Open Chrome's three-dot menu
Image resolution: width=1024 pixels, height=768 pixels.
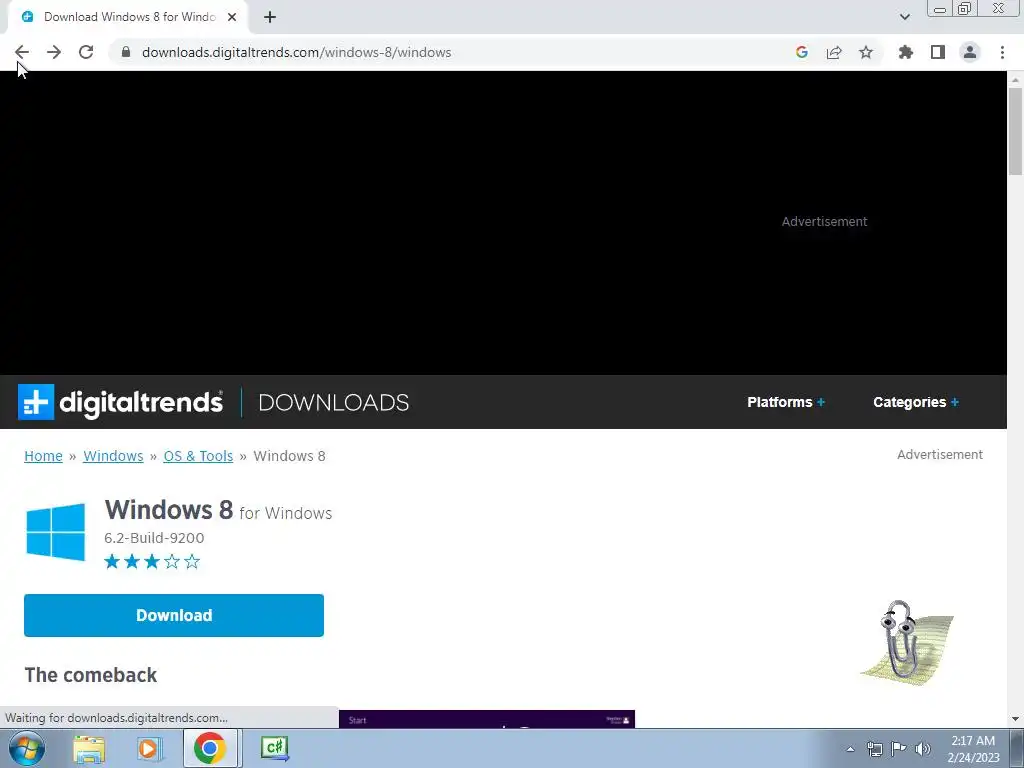click(x=1002, y=52)
